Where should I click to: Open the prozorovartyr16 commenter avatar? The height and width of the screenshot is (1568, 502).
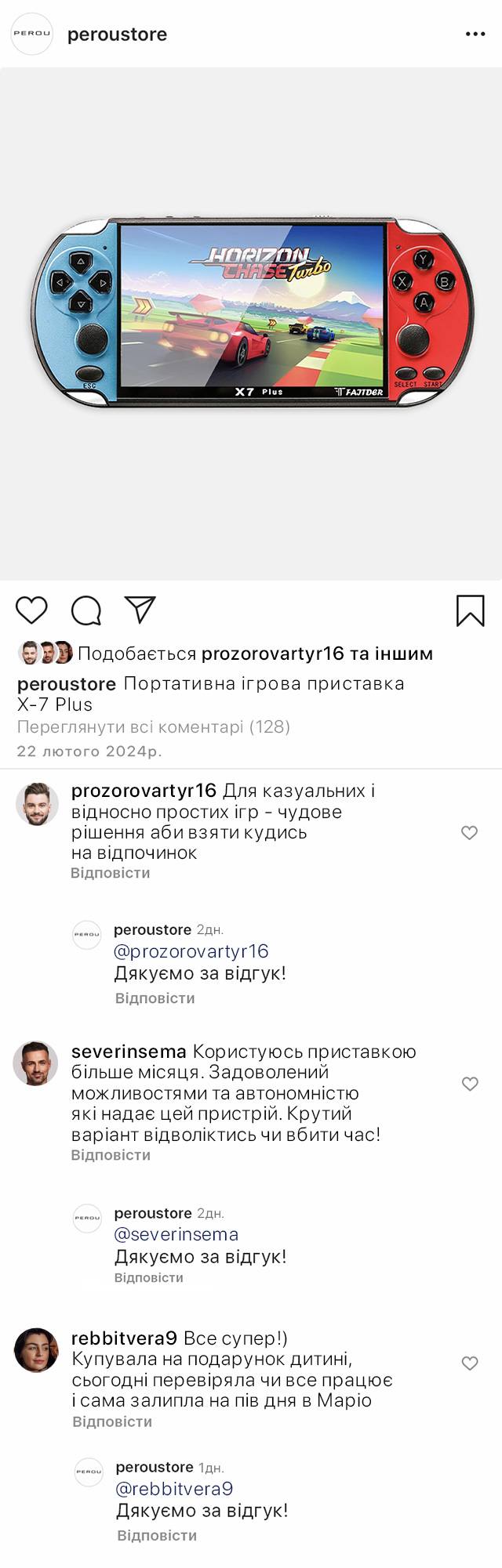(37, 803)
